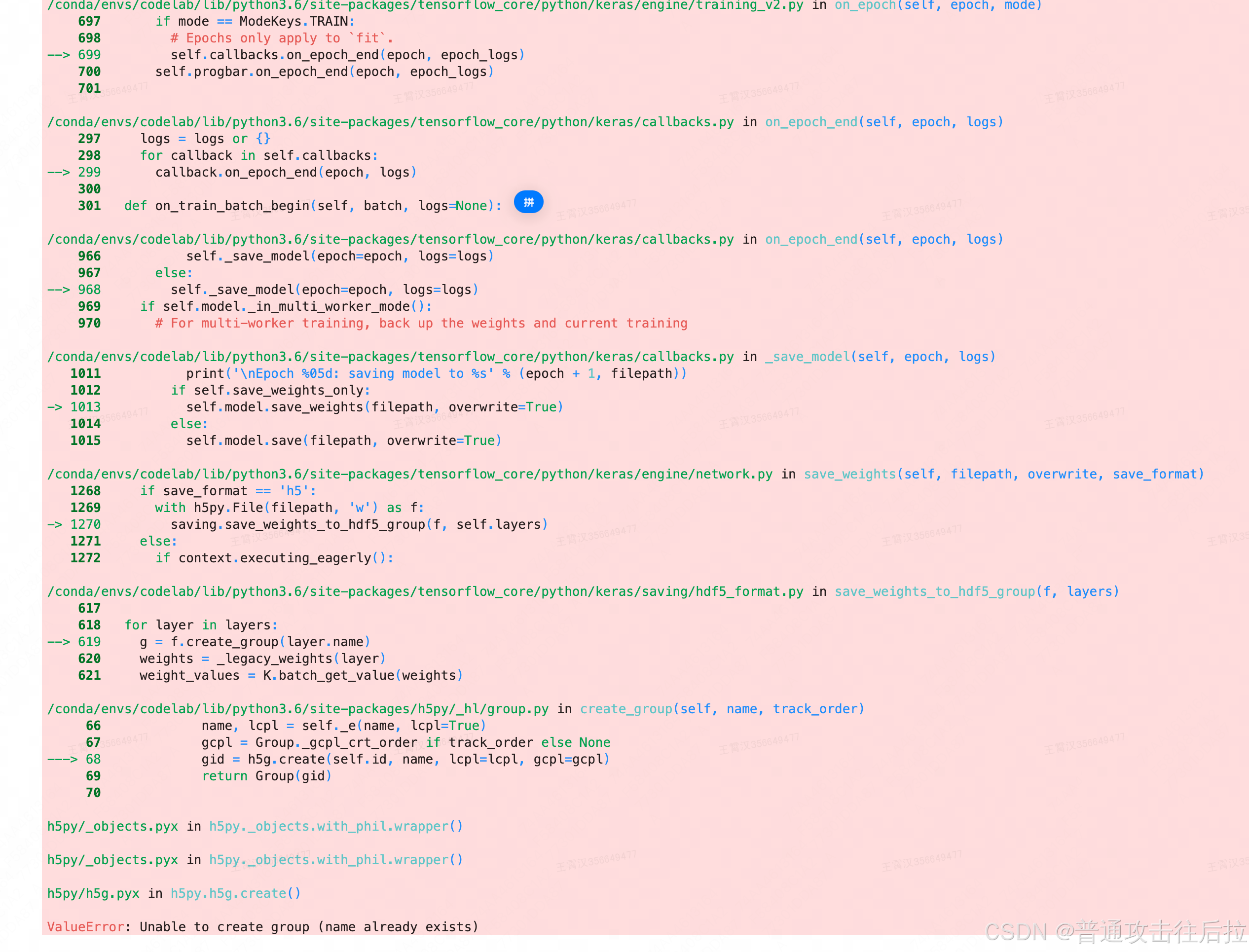Click the CSDN watermark author name
Viewport: 1249px width, 952px height.
[x=1159, y=932]
